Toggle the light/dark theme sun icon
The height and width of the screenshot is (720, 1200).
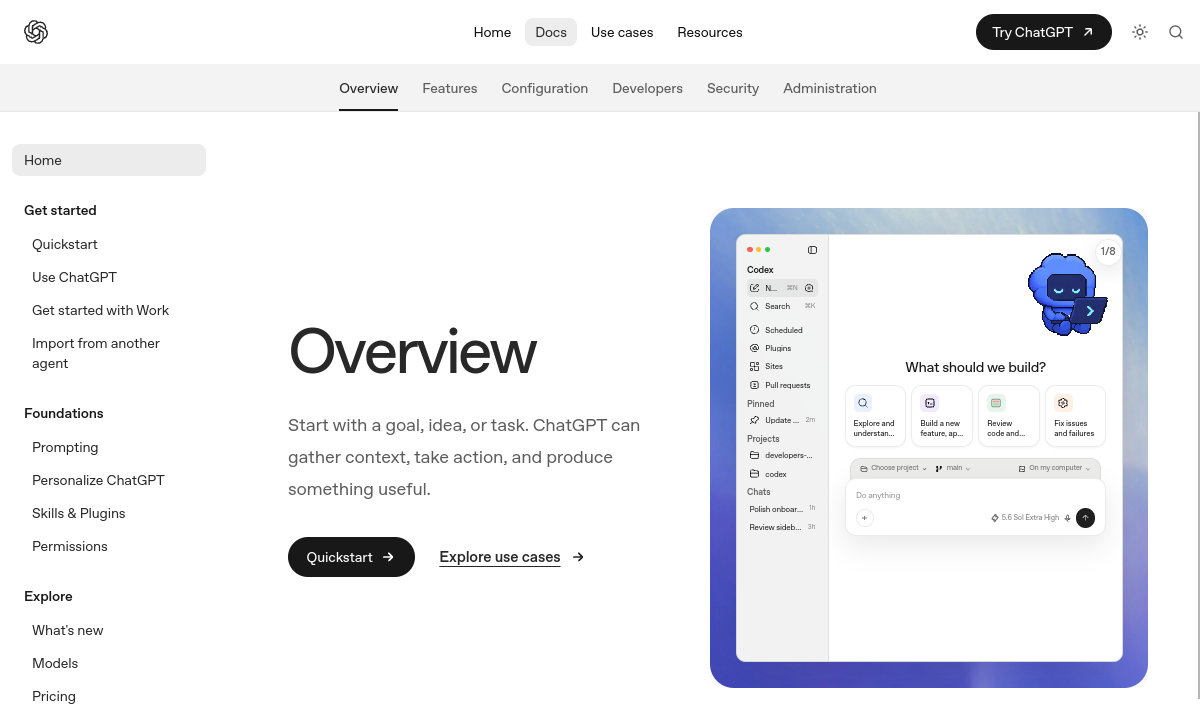click(x=1140, y=32)
